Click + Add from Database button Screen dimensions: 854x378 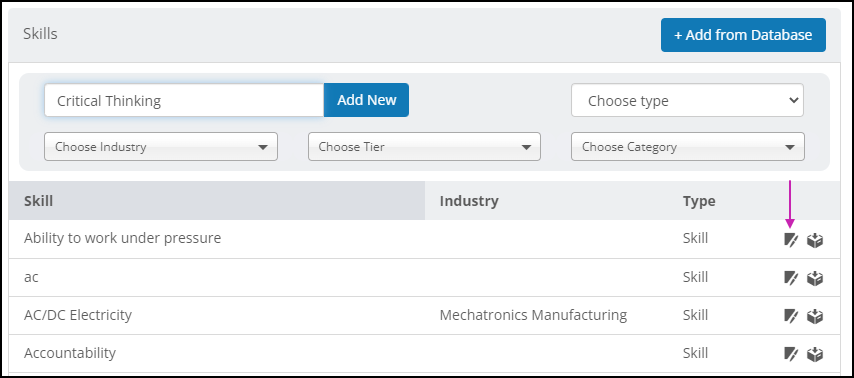click(x=743, y=35)
